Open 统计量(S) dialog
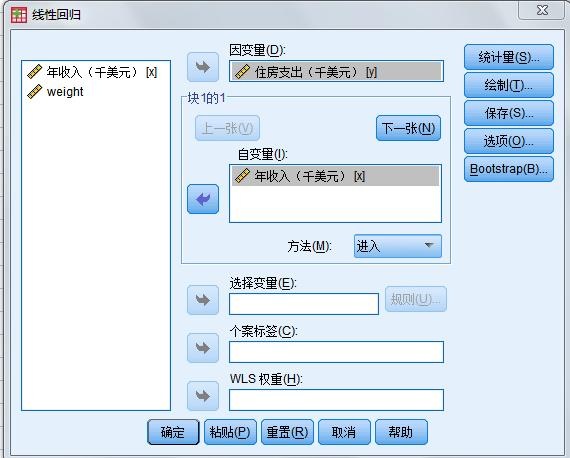The image size is (570, 458). [x=509, y=57]
